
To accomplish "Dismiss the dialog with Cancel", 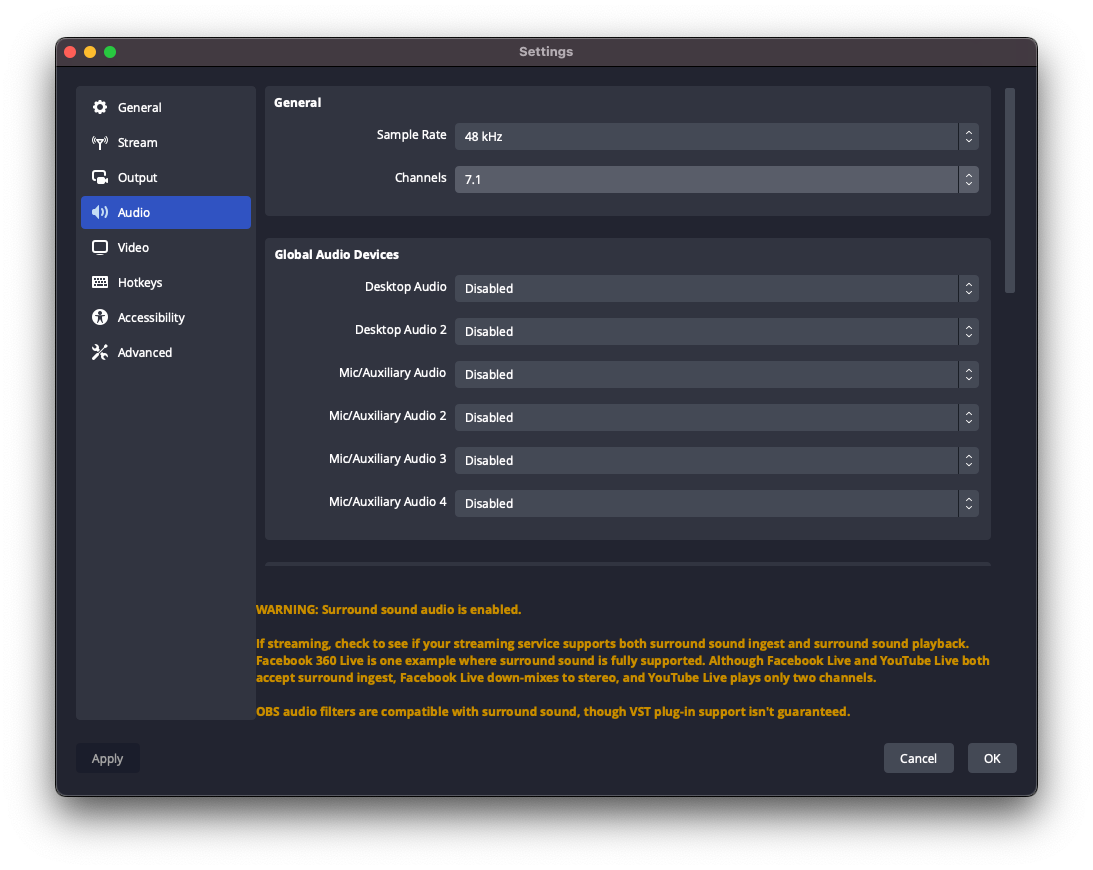I will [x=918, y=758].
